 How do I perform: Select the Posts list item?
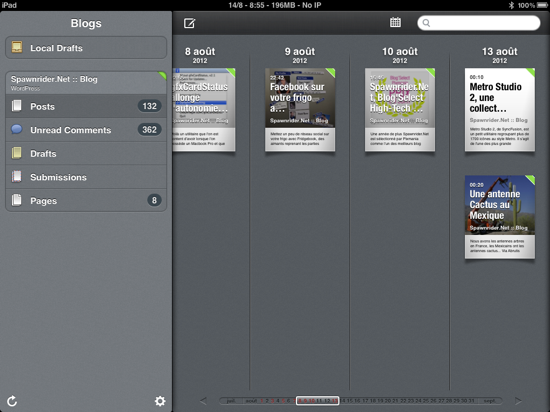pyautogui.click(x=86, y=106)
